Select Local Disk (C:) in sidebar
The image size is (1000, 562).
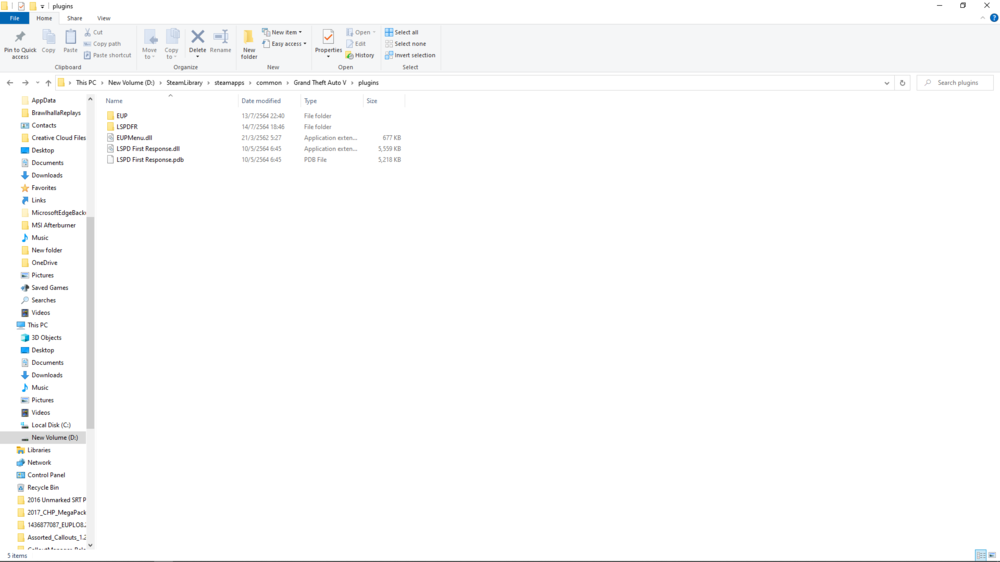point(50,425)
